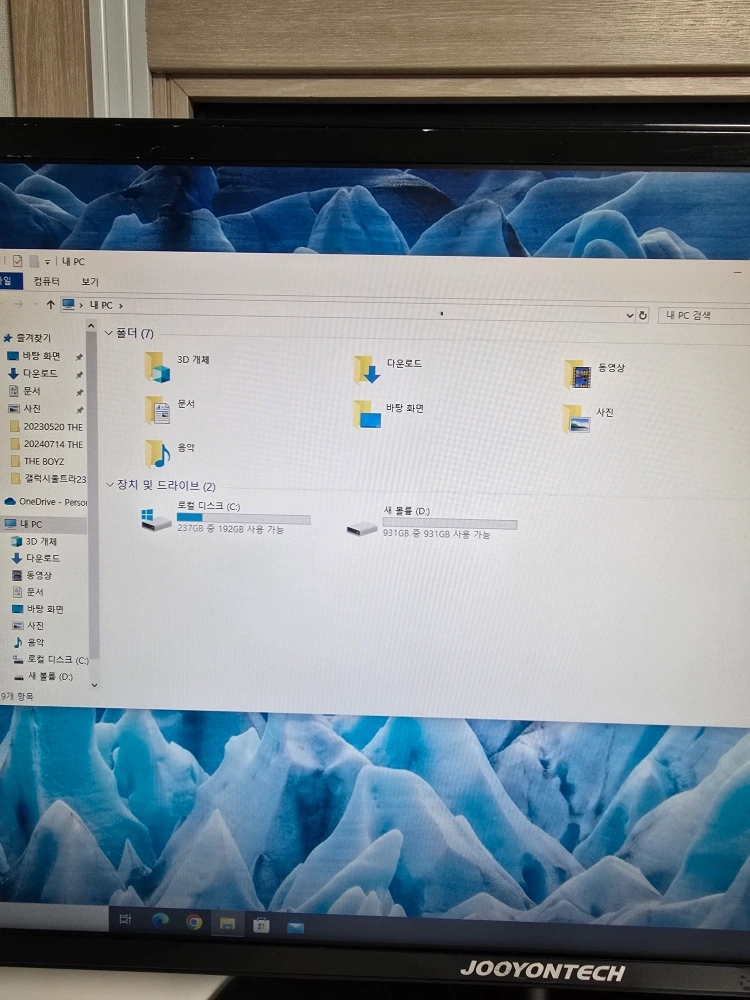Select OneDrive in the navigation pane
750x1000 pixels.
(x=50, y=501)
